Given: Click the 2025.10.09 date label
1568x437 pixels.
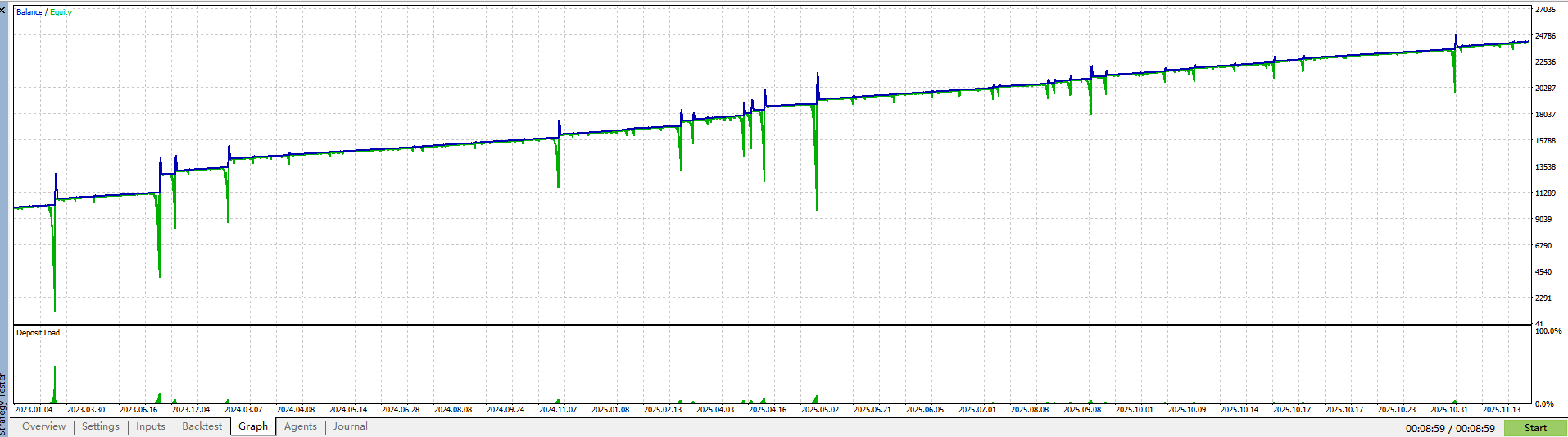Looking at the screenshot, I should point(1187,410).
